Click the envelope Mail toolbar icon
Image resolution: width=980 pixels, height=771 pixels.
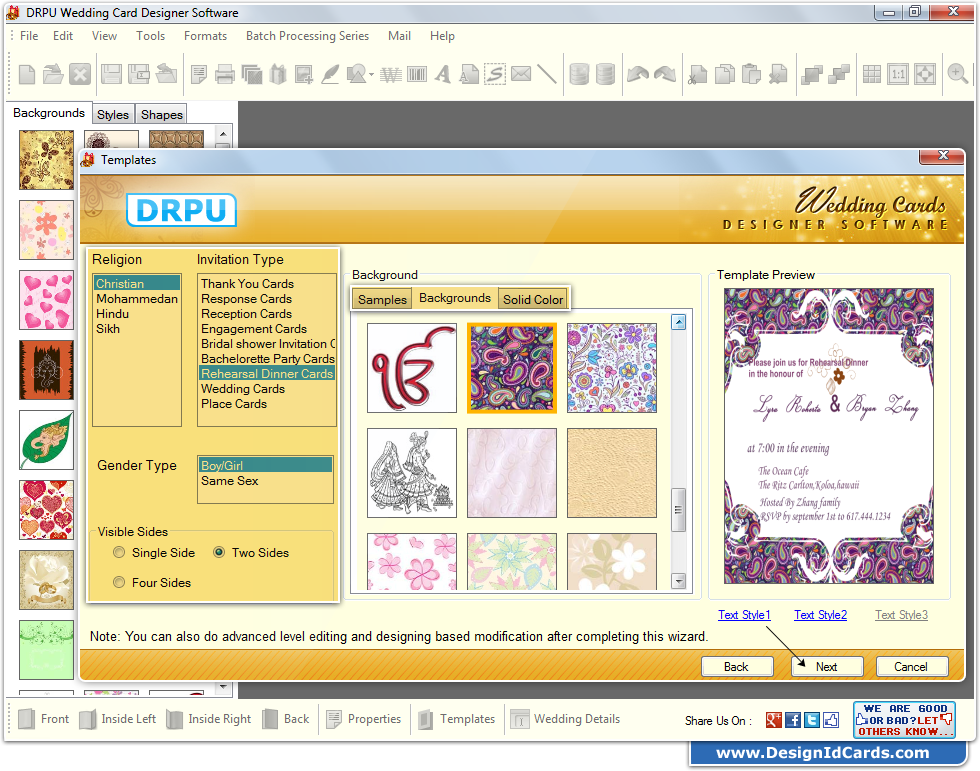coord(521,74)
